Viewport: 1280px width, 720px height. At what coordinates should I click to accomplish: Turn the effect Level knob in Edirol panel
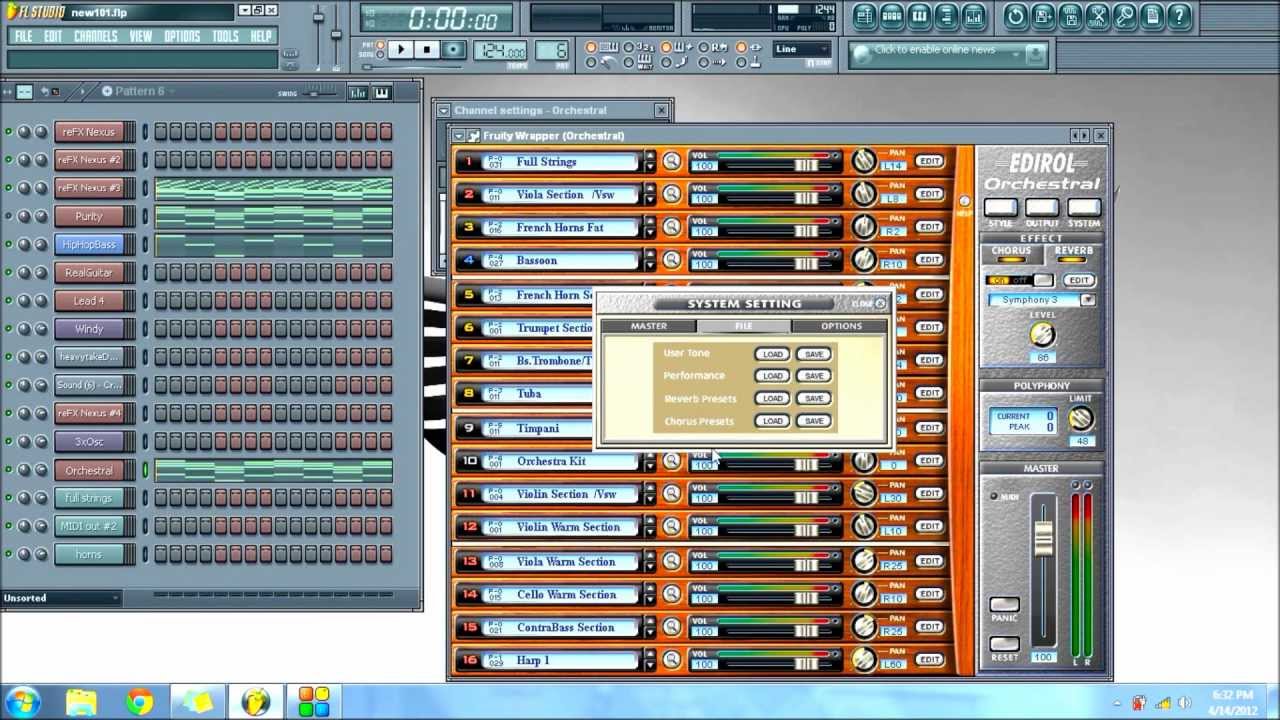point(1042,336)
